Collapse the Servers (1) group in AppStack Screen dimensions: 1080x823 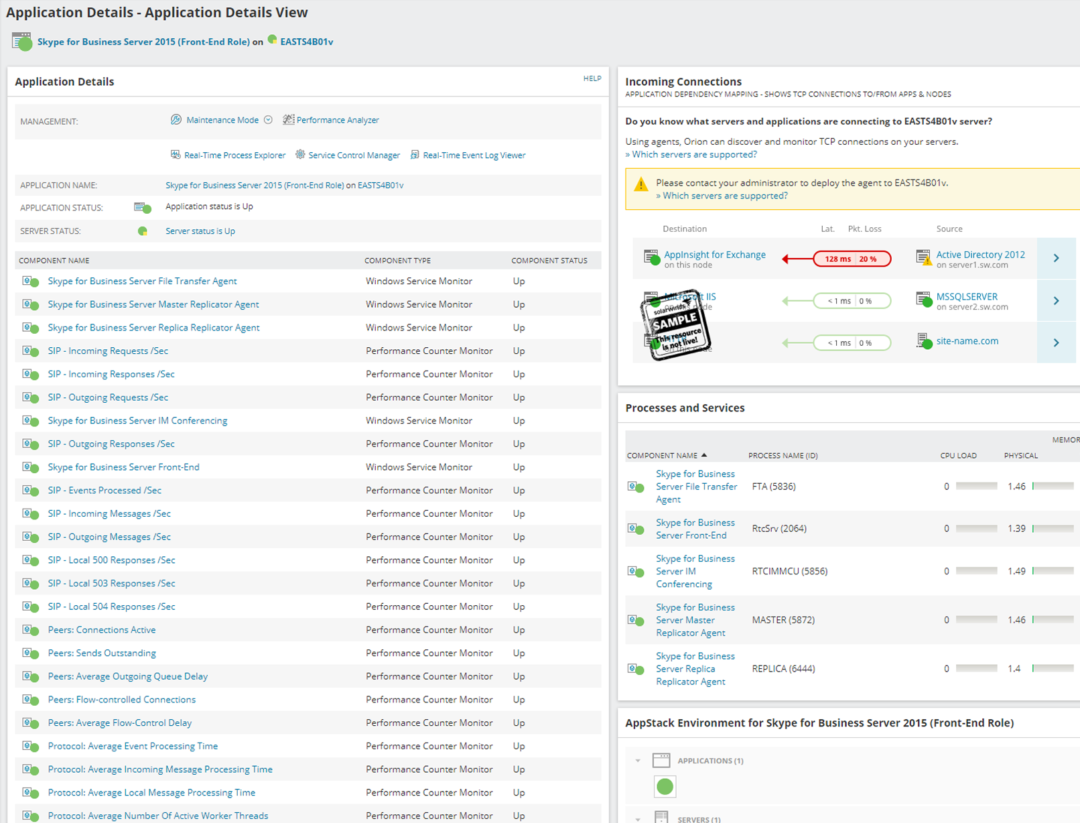pos(638,820)
